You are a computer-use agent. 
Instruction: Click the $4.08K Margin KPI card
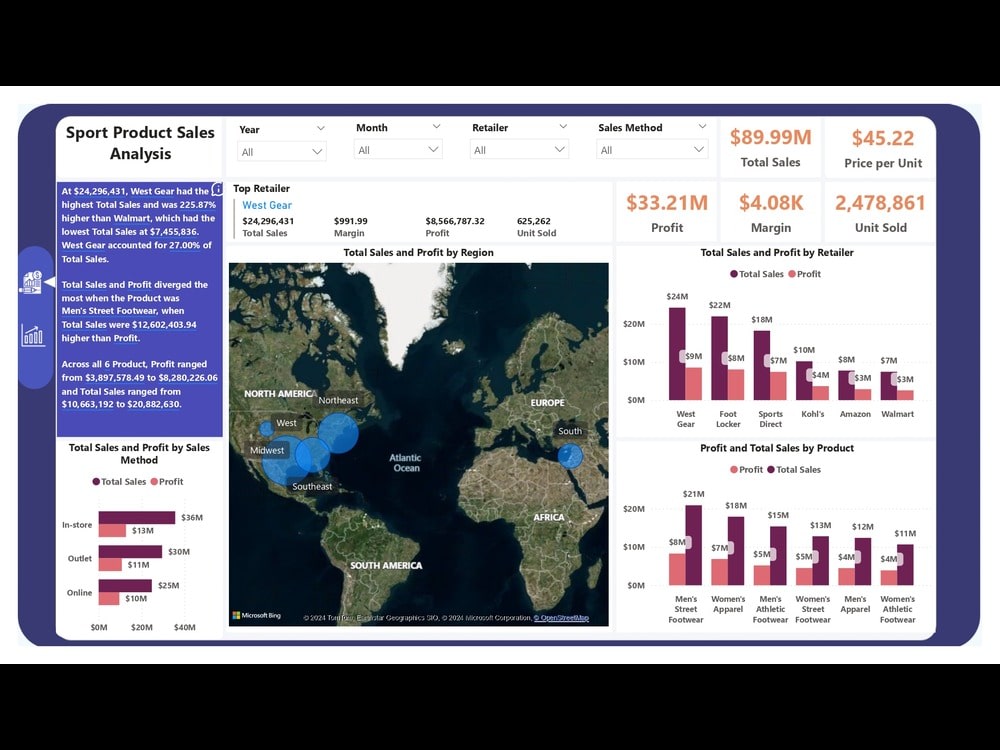click(x=770, y=210)
